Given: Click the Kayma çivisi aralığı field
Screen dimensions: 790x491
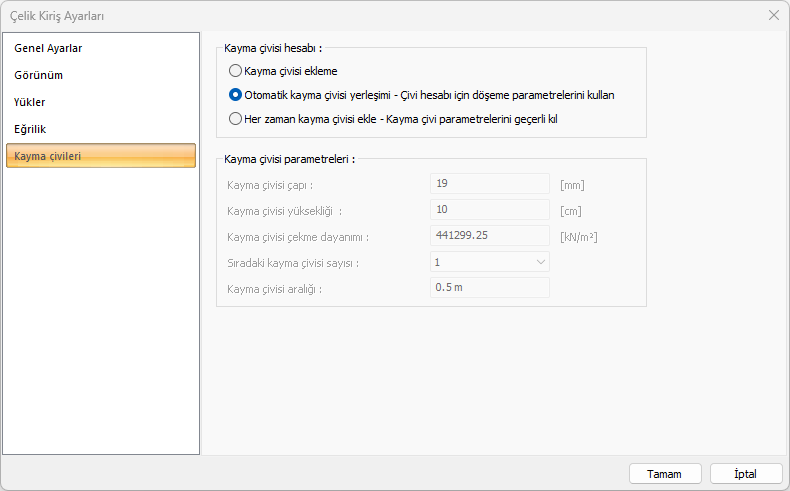Looking at the screenshot, I should (x=490, y=288).
